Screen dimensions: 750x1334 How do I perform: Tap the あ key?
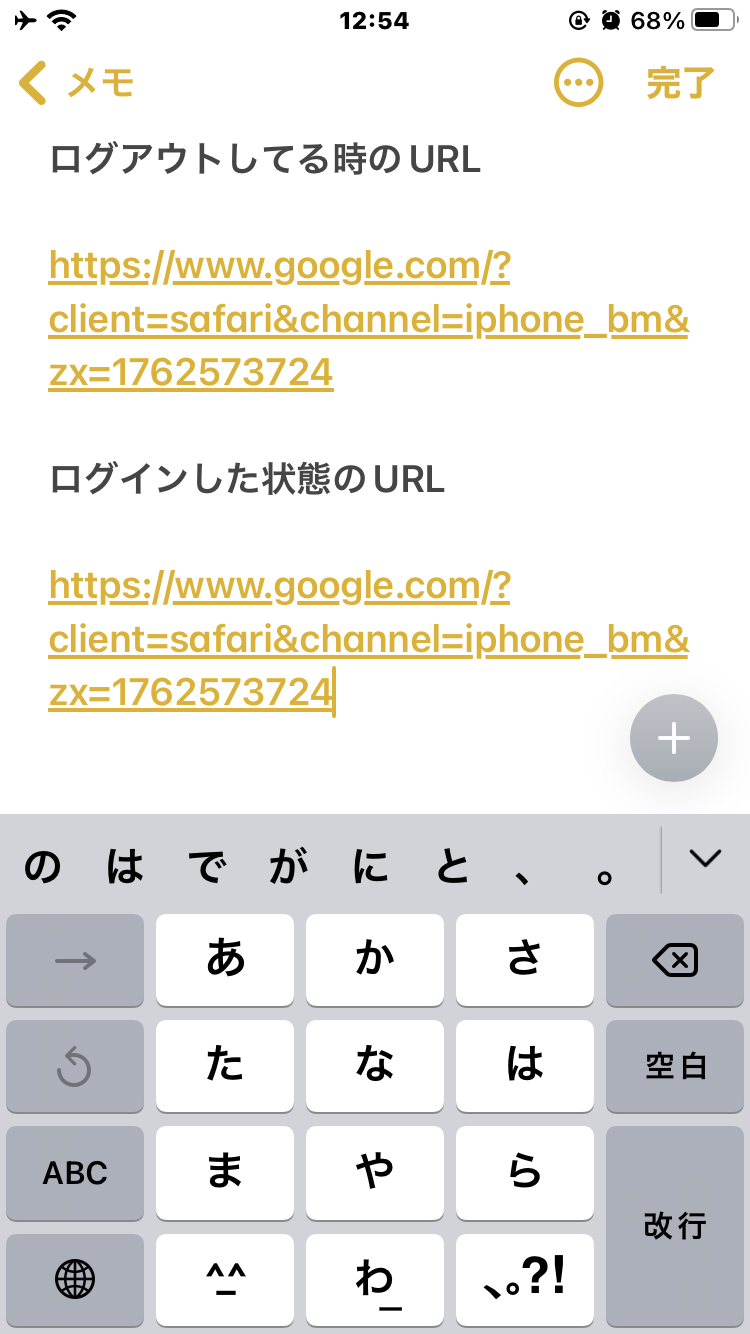point(225,960)
